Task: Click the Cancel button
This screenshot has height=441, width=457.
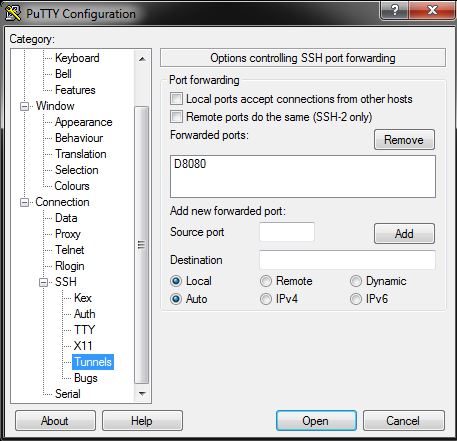Action: [x=404, y=421]
